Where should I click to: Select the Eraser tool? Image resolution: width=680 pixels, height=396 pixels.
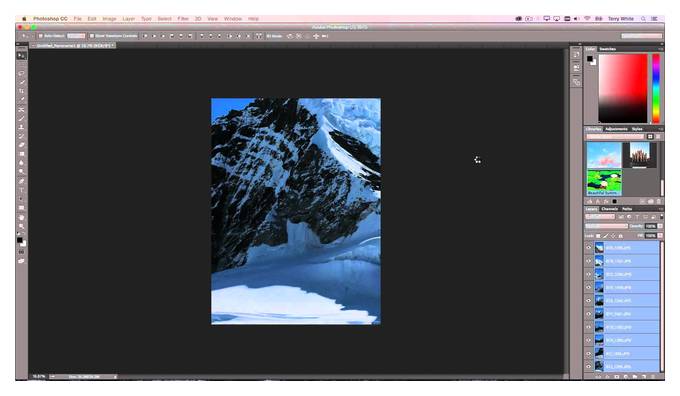pyautogui.click(x=21, y=145)
